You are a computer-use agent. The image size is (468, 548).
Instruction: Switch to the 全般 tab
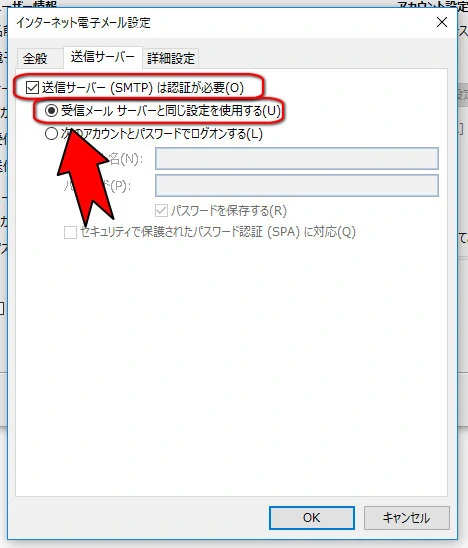(x=35, y=58)
